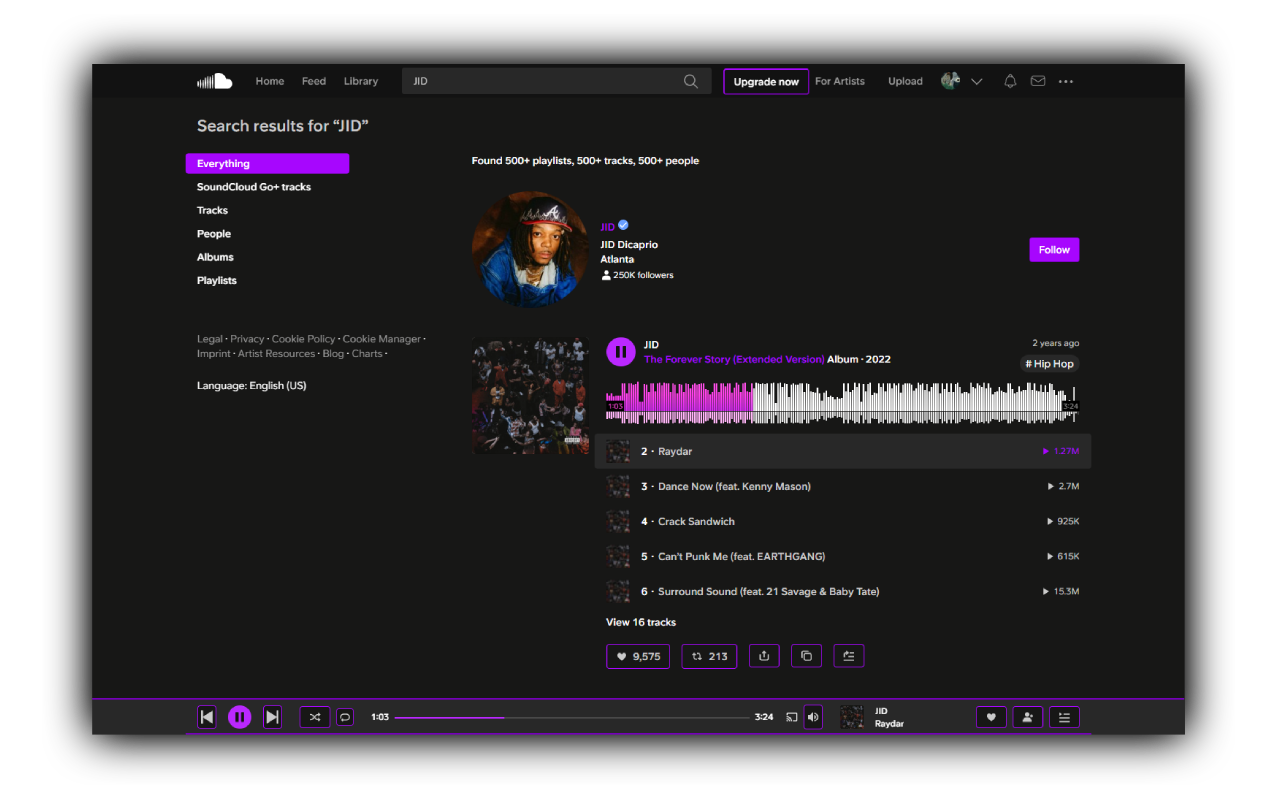1280x800 pixels.
Task: Enable repeat mode in the player
Action: click(345, 716)
